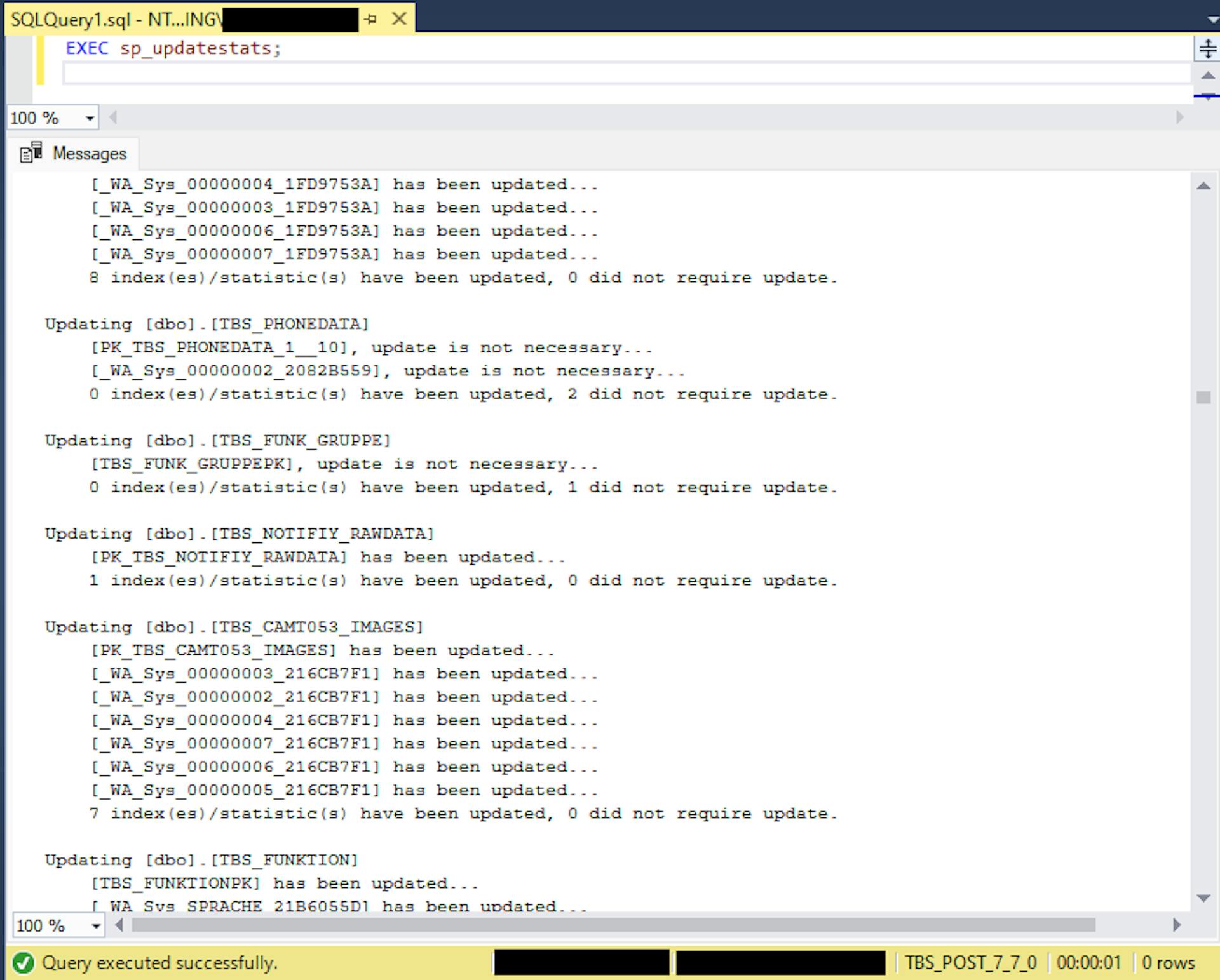Click the scroll-down arrow on results scrollbar

pyautogui.click(x=1203, y=897)
